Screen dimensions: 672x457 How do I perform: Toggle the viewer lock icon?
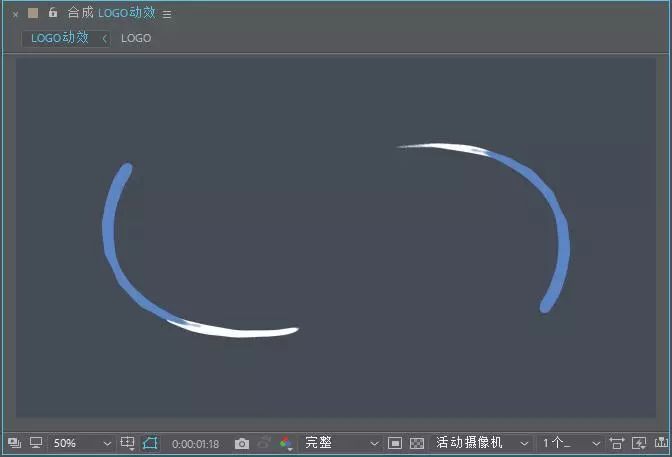pos(53,12)
